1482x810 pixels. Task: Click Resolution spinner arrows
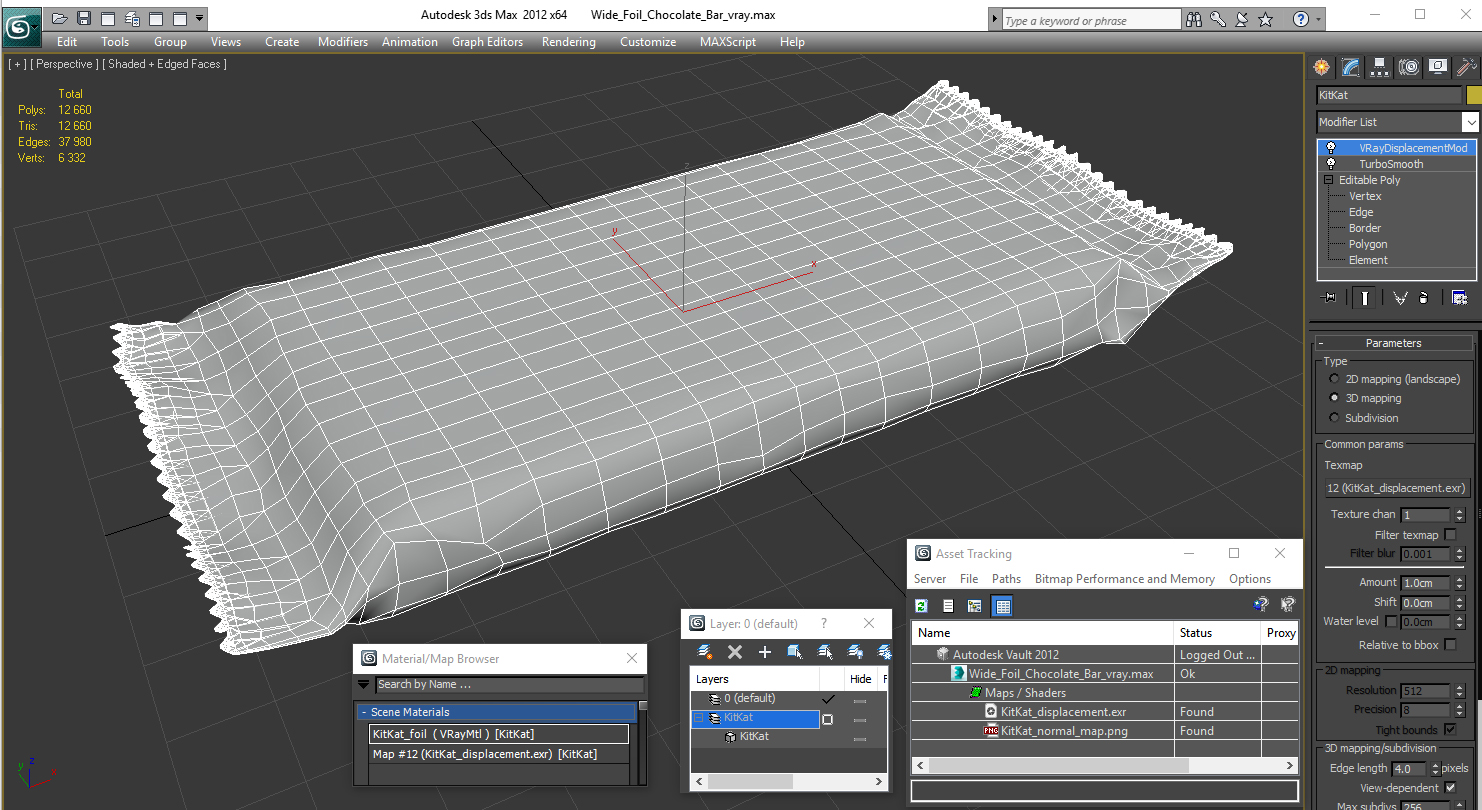(1460, 691)
